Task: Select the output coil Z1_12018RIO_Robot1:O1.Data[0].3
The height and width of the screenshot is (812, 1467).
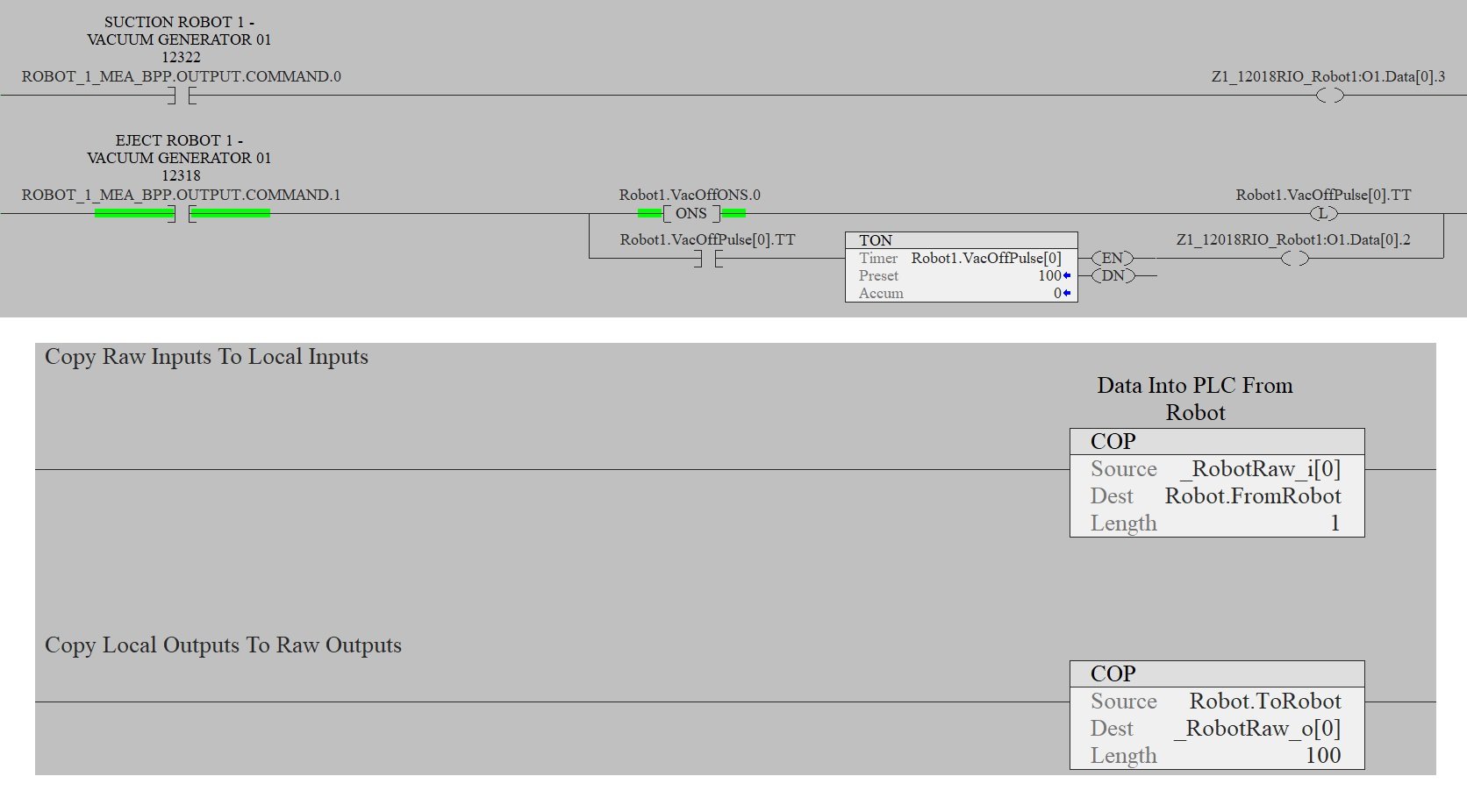Action: coord(1332,95)
